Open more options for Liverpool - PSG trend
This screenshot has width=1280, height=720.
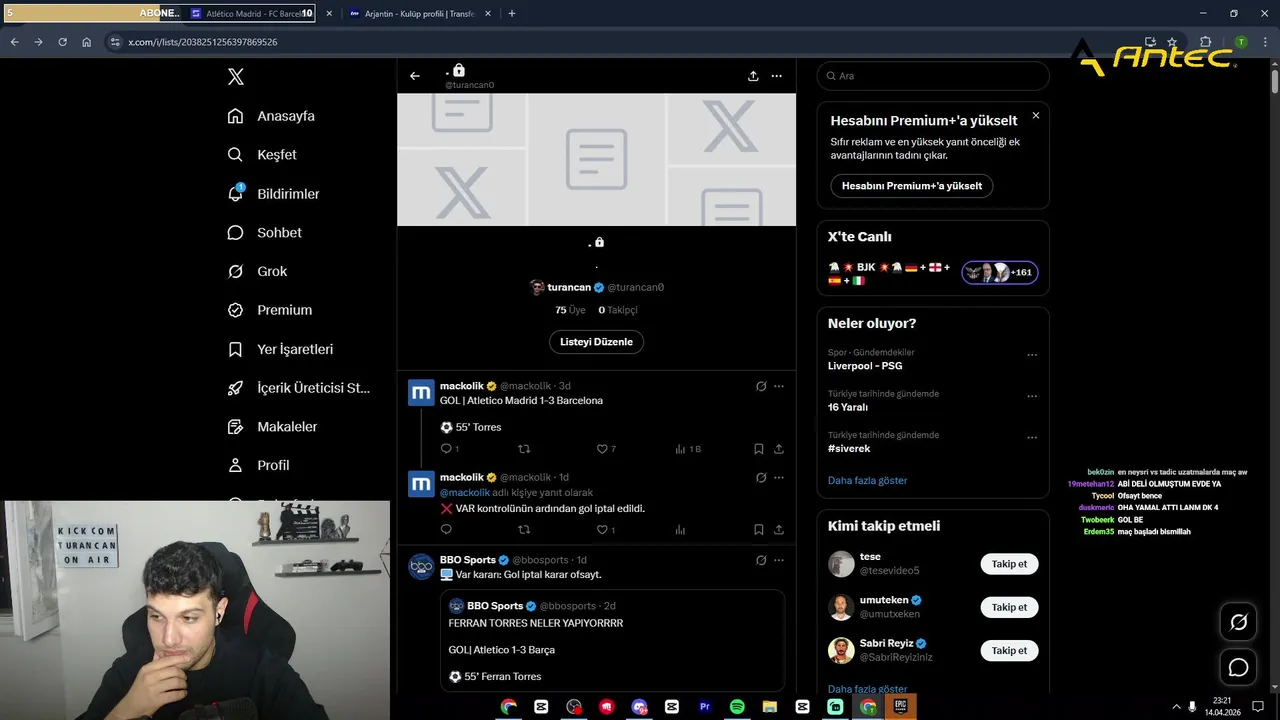pyautogui.click(x=1032, y=355)
